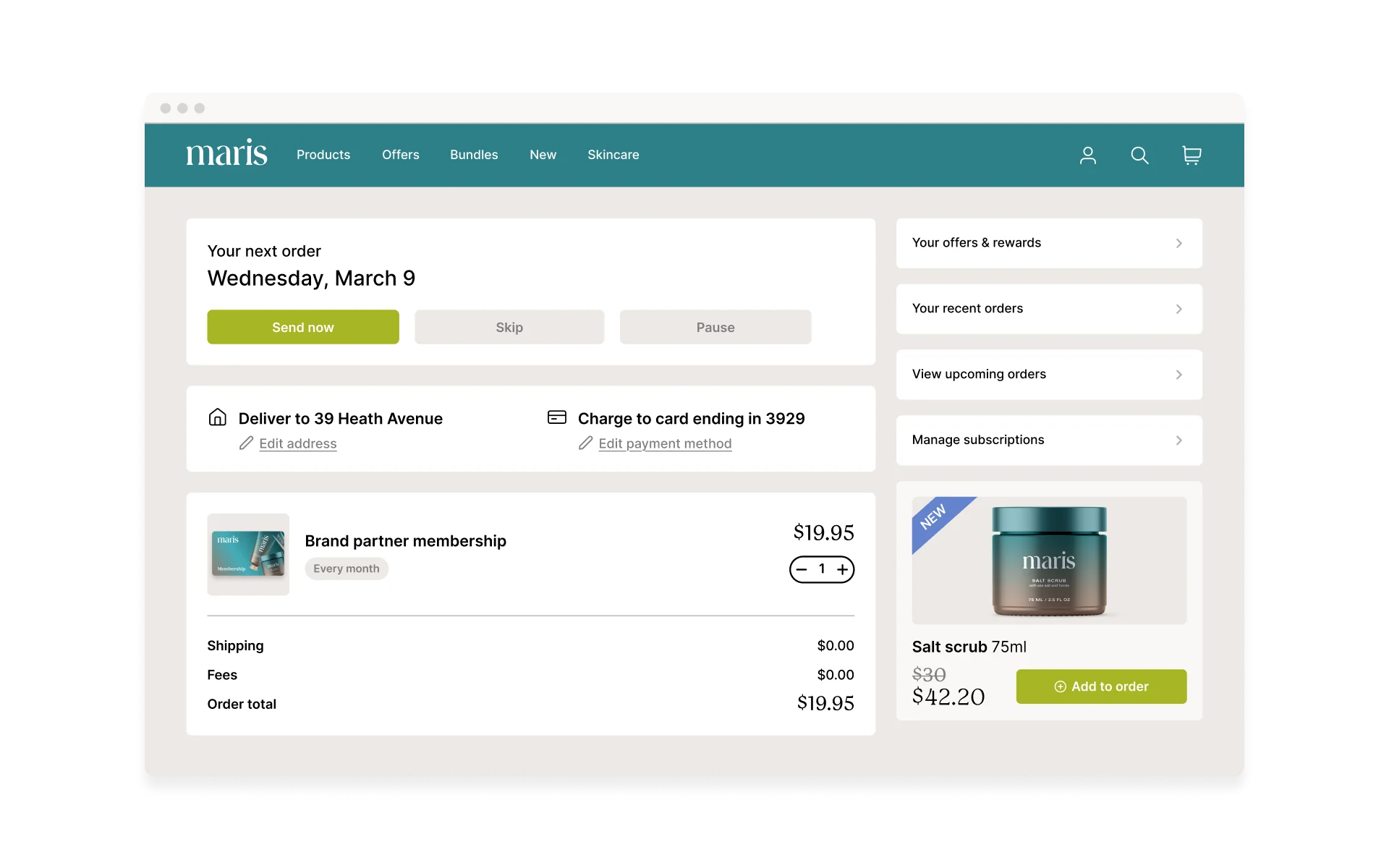This screenshot has width=1389, height=868.
Task: Expand Your offers & rewards
Action: click(1048, 243)
